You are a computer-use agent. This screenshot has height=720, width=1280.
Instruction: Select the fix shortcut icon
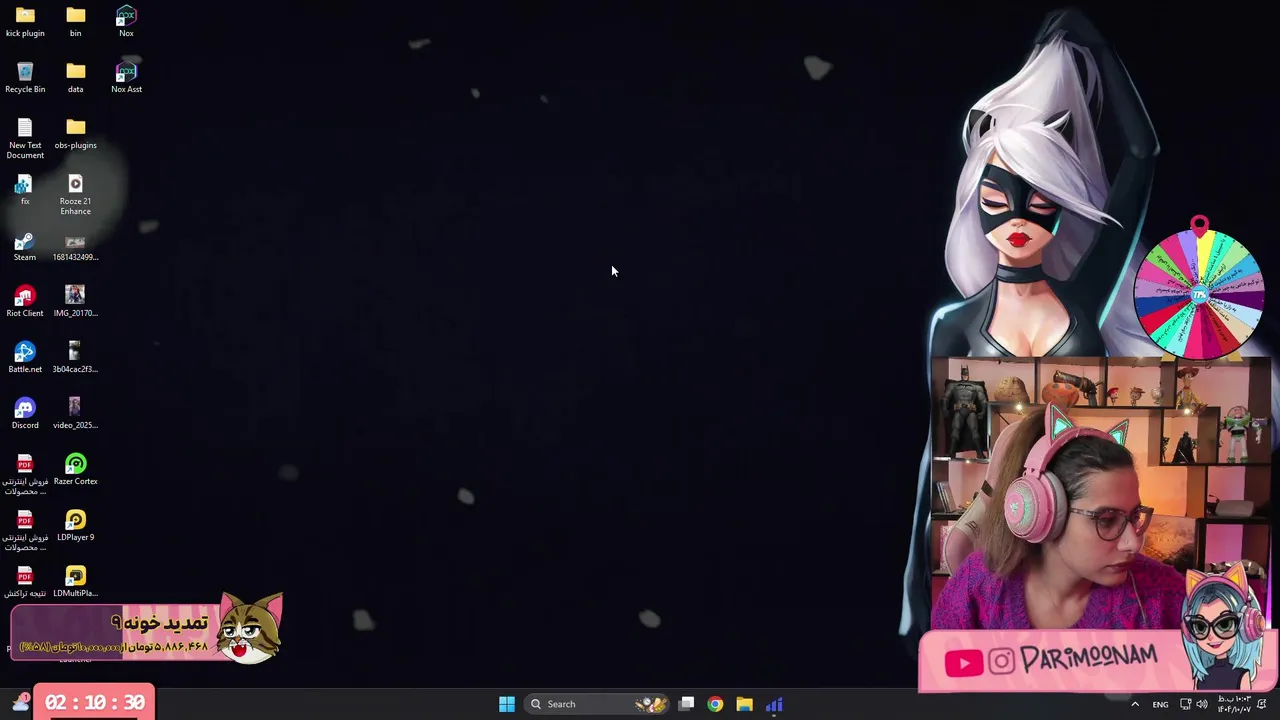coord(25,190)
